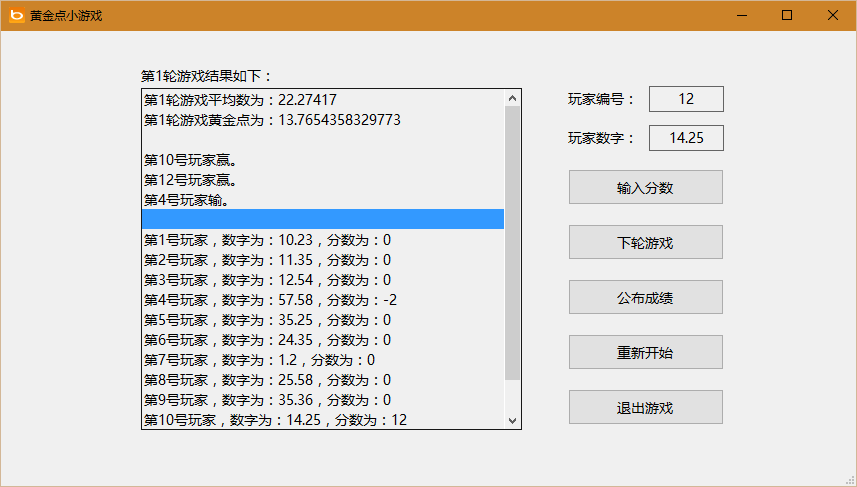Image resolution: width=857 pixels, height=487 pixels.
Task: Select the row 第12号玩家赢。
Action: coord(322,180)
